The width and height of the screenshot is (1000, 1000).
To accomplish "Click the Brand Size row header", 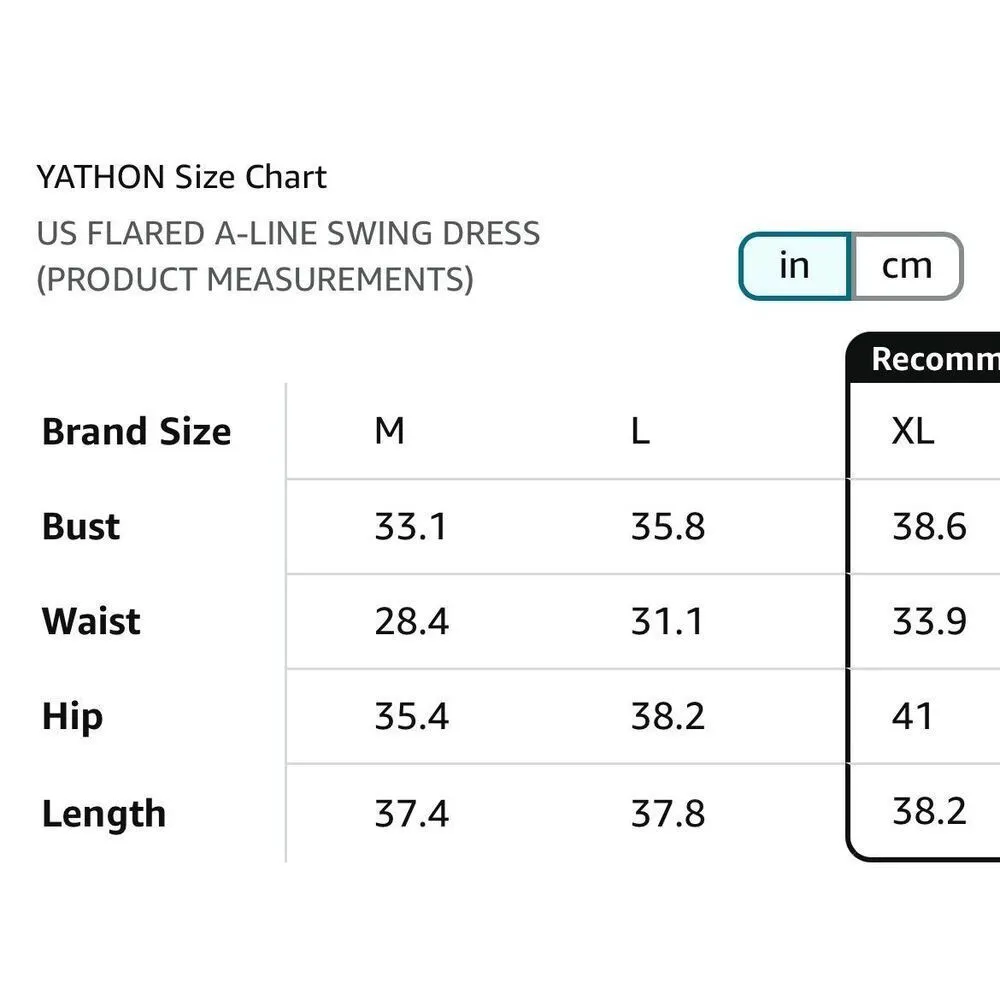I will coord(136,431).
